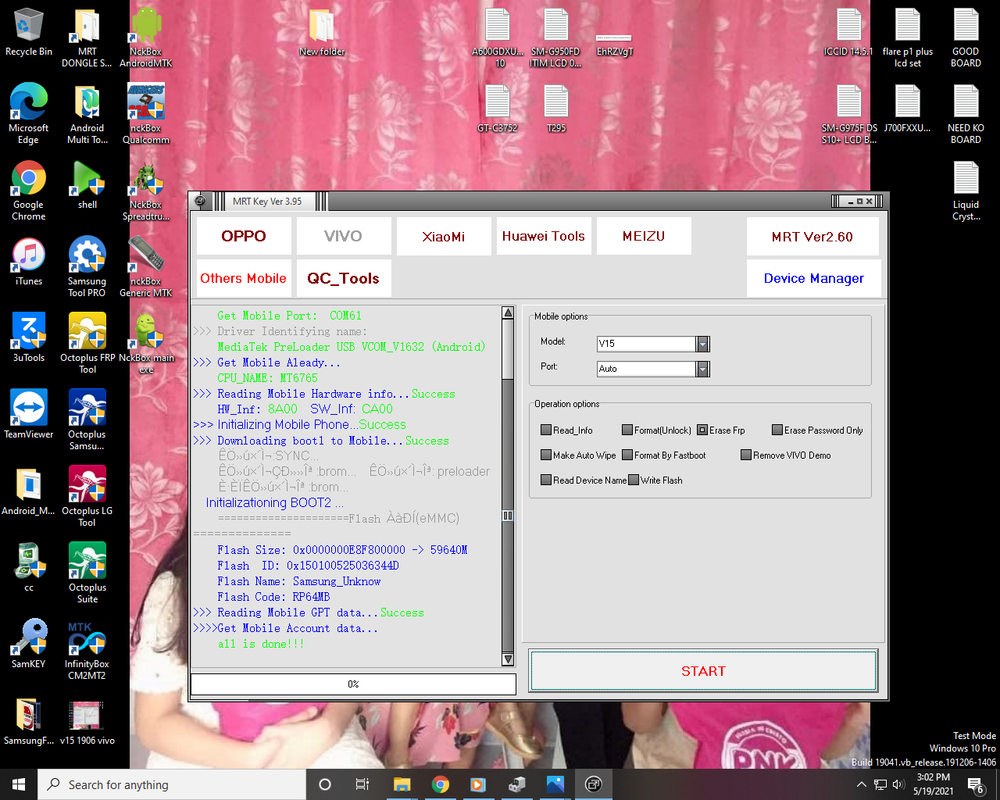Open the shell desktop shortcut
Screen dimensions: 1000x800
pos(87,185)
